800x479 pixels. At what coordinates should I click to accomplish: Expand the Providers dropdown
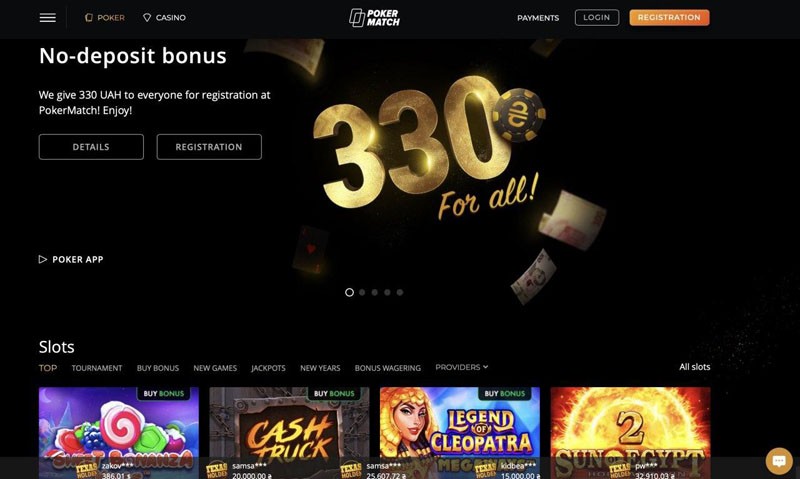coord(462,367)
